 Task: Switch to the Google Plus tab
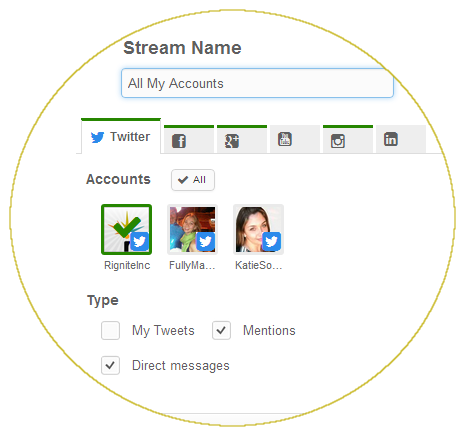tap(242, 140)
